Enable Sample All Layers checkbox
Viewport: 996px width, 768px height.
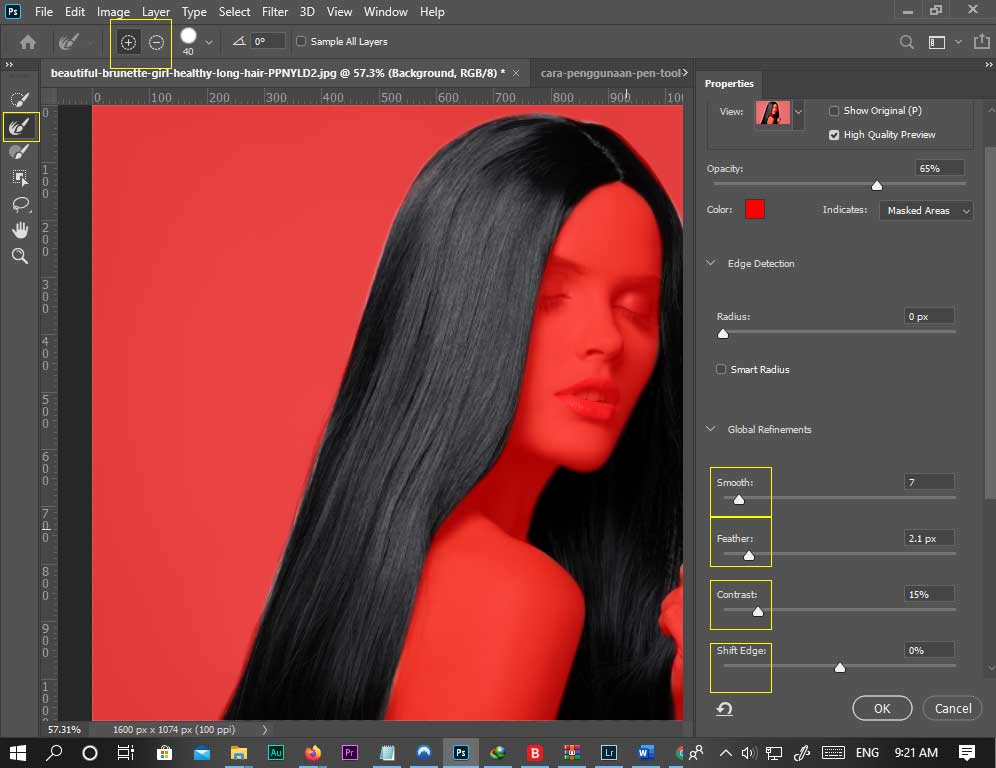(x=301, y=41)
